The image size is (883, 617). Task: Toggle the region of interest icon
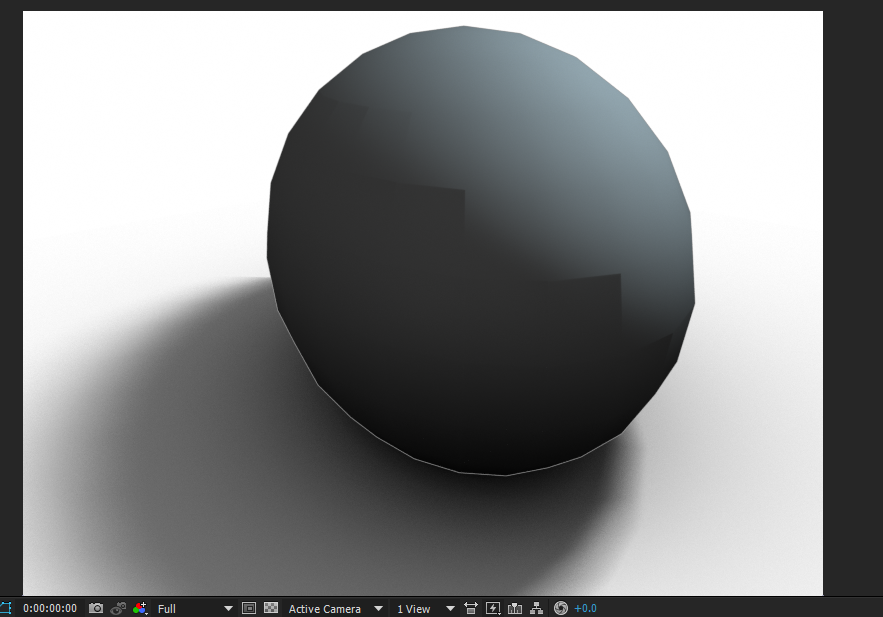[249, 608]
